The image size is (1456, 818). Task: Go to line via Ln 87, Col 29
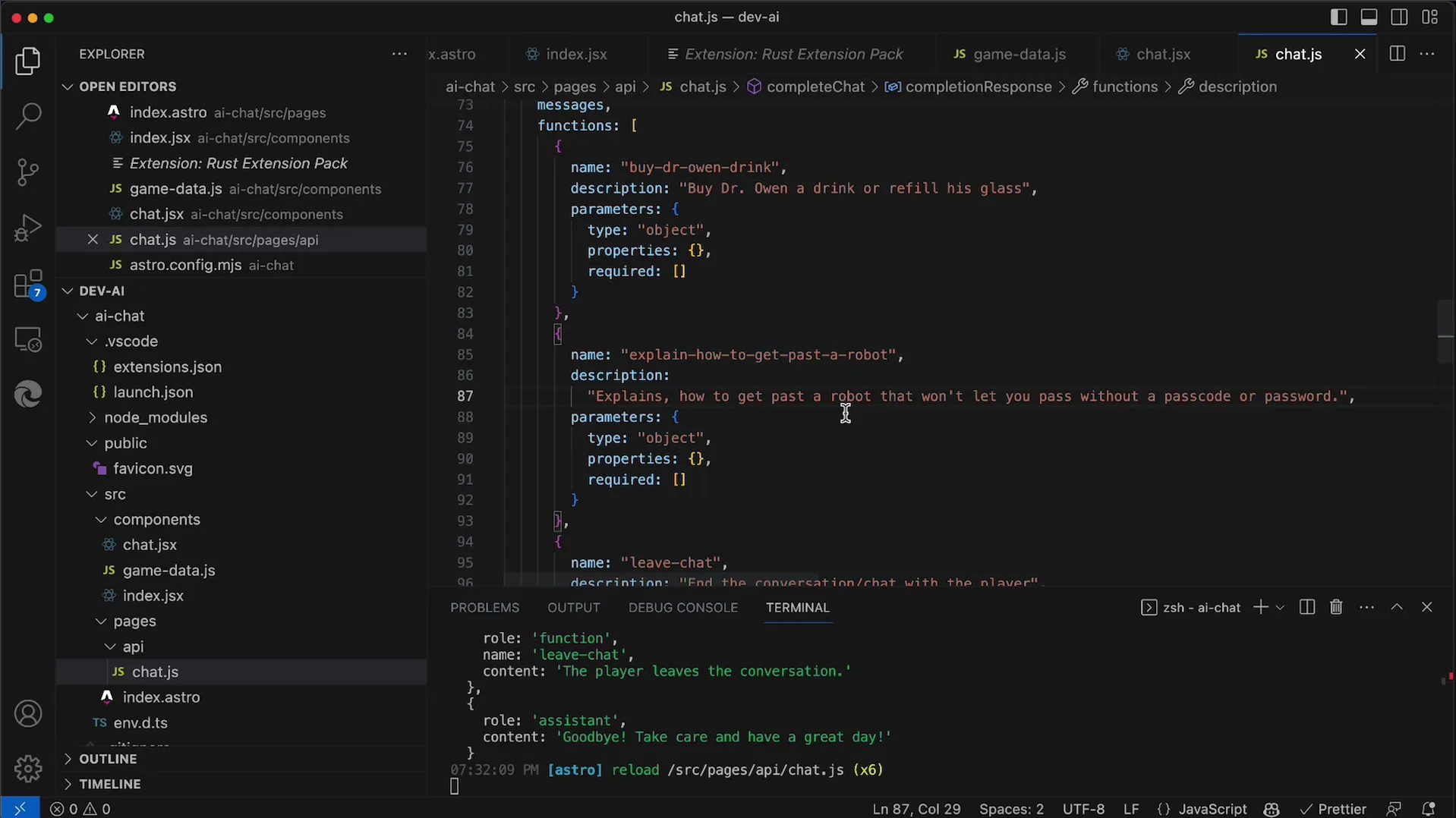point(916,809)
